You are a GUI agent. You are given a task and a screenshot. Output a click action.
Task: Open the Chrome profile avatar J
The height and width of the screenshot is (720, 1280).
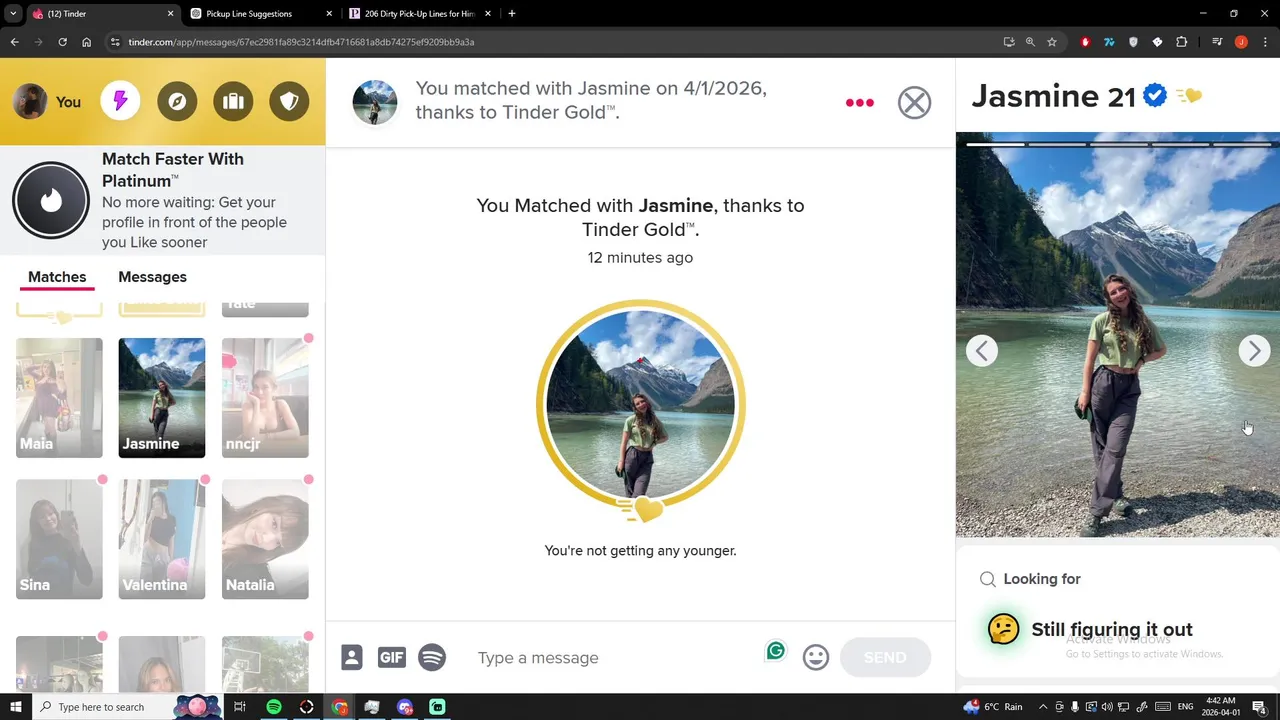tap(1241, 42)
